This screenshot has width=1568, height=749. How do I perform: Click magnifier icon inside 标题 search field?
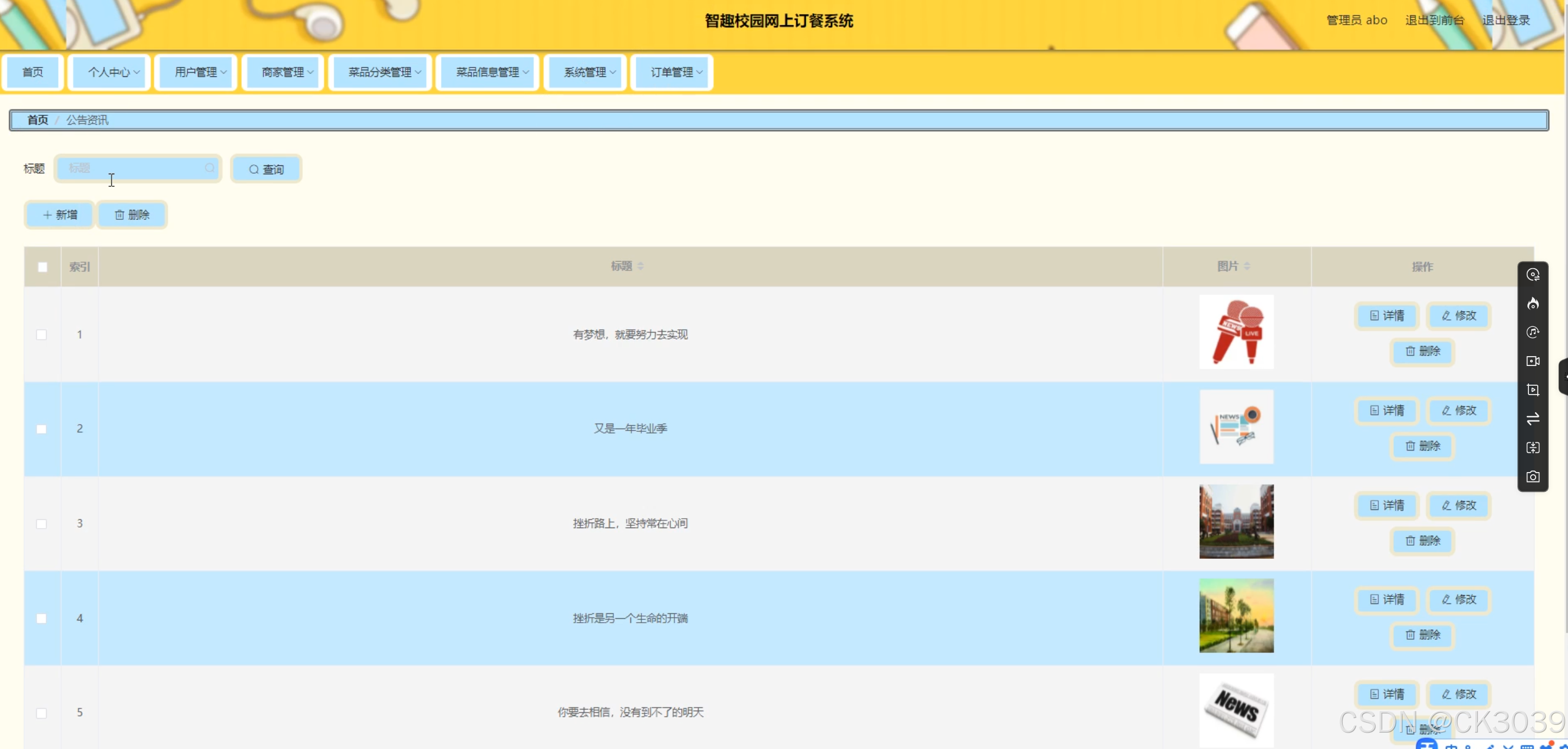pos(209,168)
